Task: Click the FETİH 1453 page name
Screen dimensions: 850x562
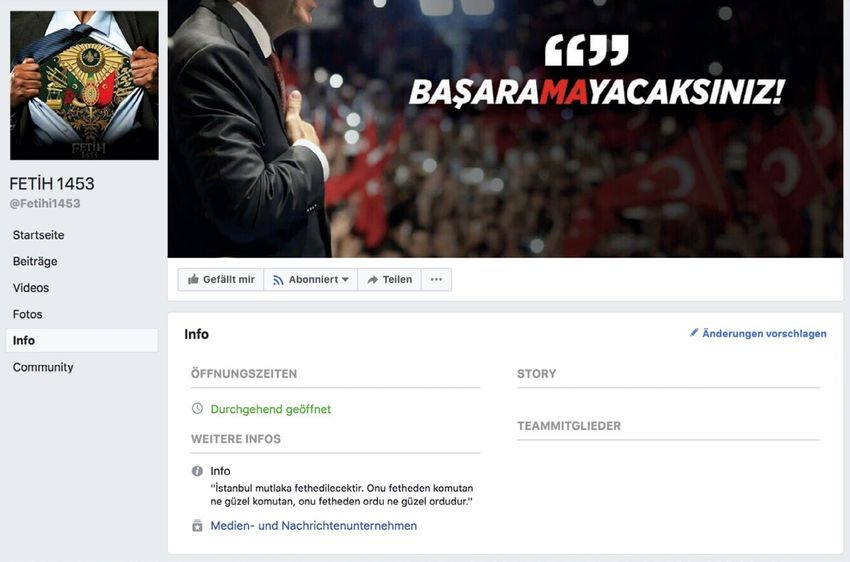Action: pyautogui.click(x=51, y=184)
